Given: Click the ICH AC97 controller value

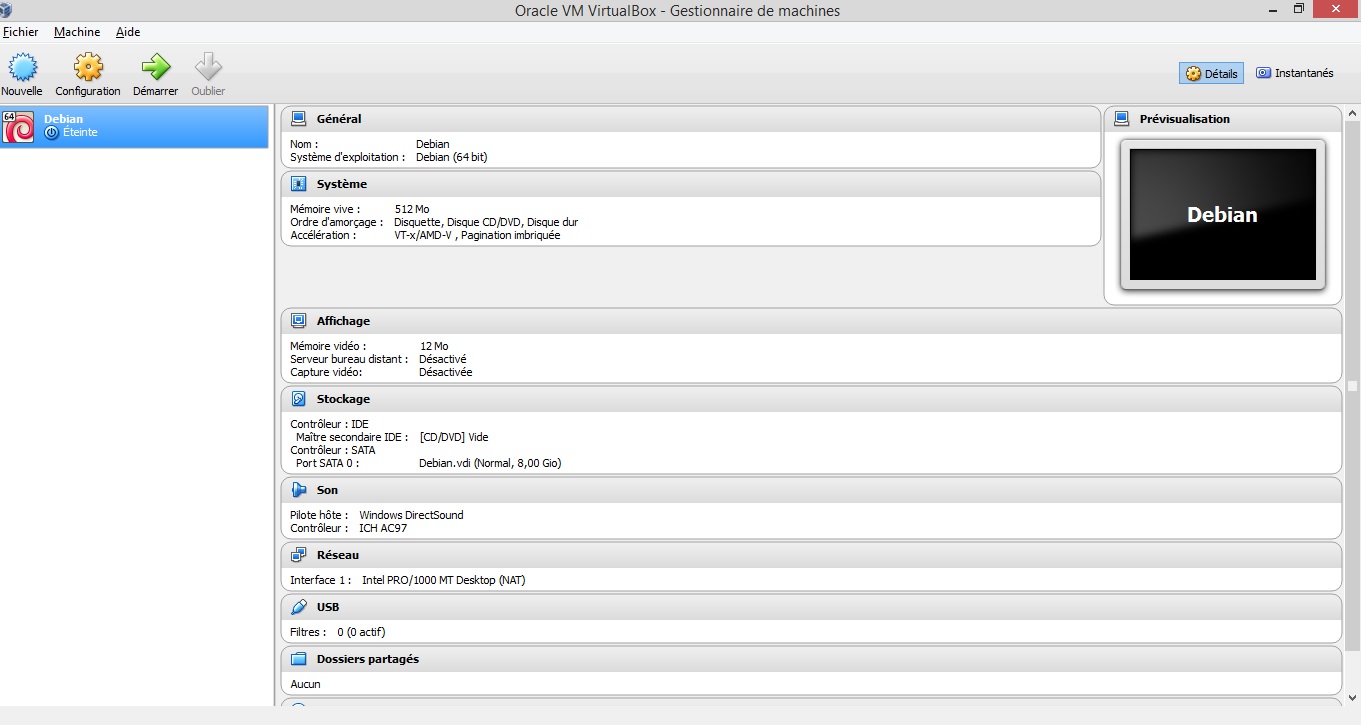Looking at the screenshot, I should click(x=383, y=528).
